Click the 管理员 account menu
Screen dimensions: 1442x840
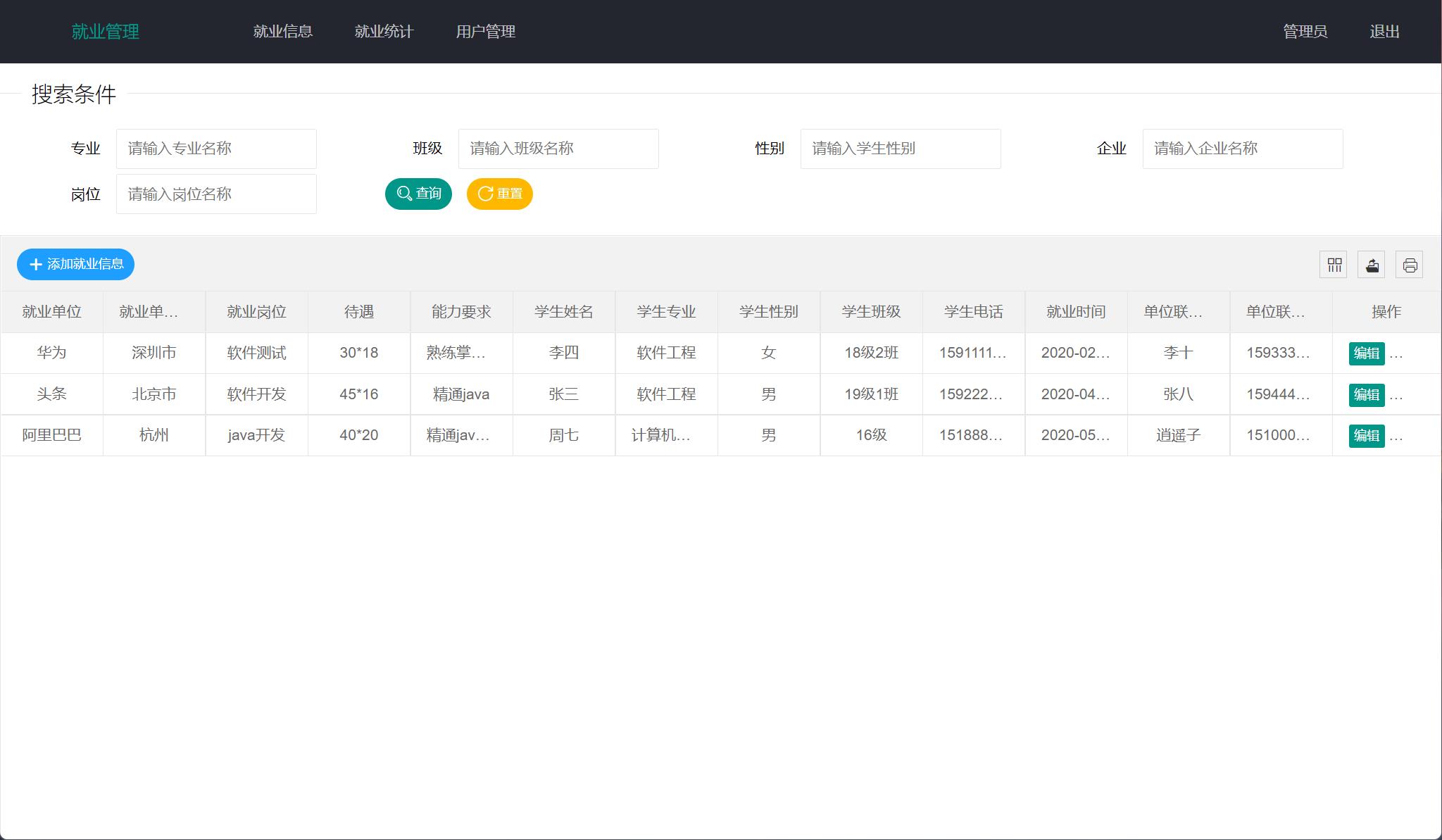1305,31
